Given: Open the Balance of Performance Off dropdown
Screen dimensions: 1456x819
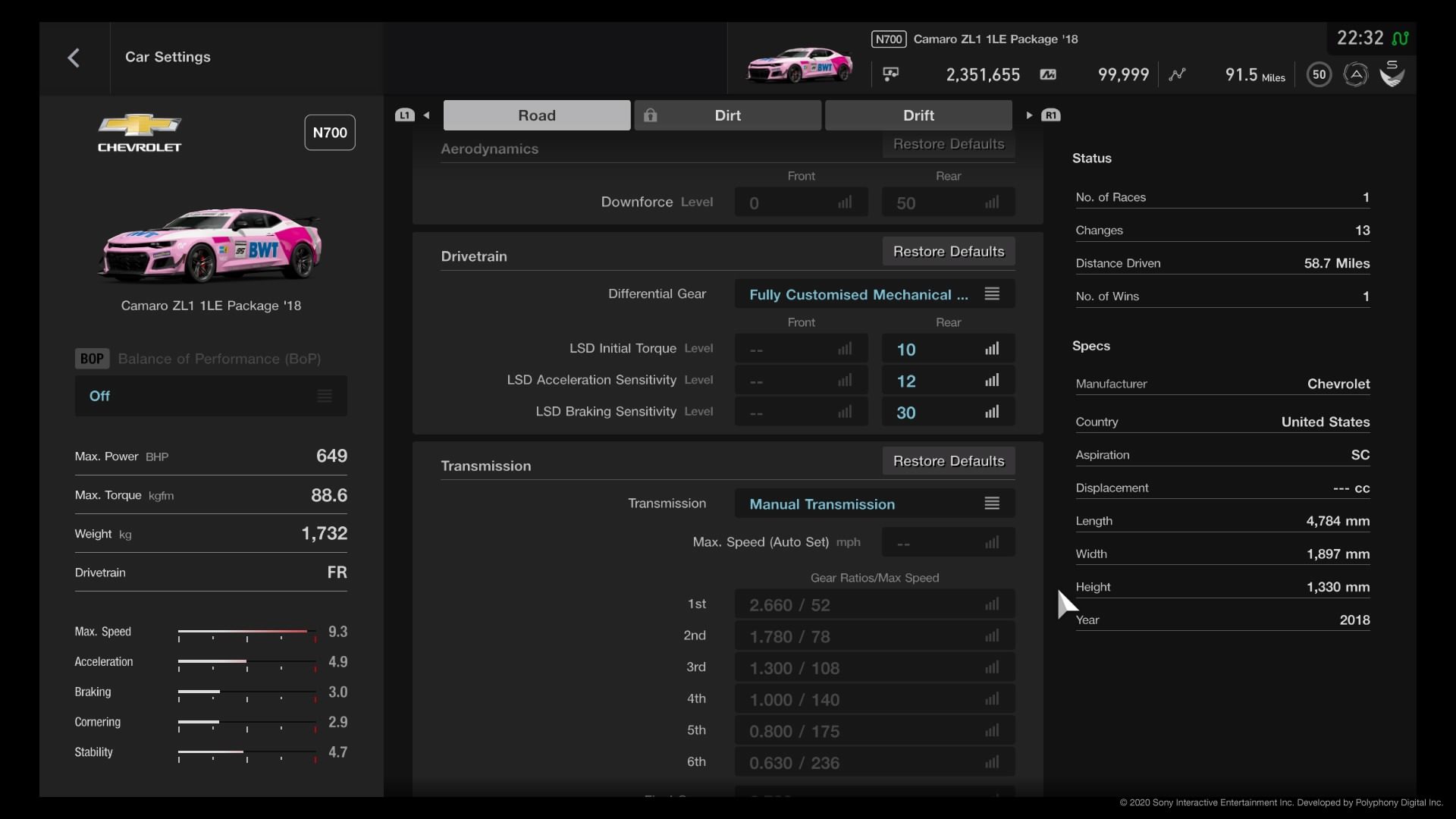Looking at the screenshot, I should (211, 396).
